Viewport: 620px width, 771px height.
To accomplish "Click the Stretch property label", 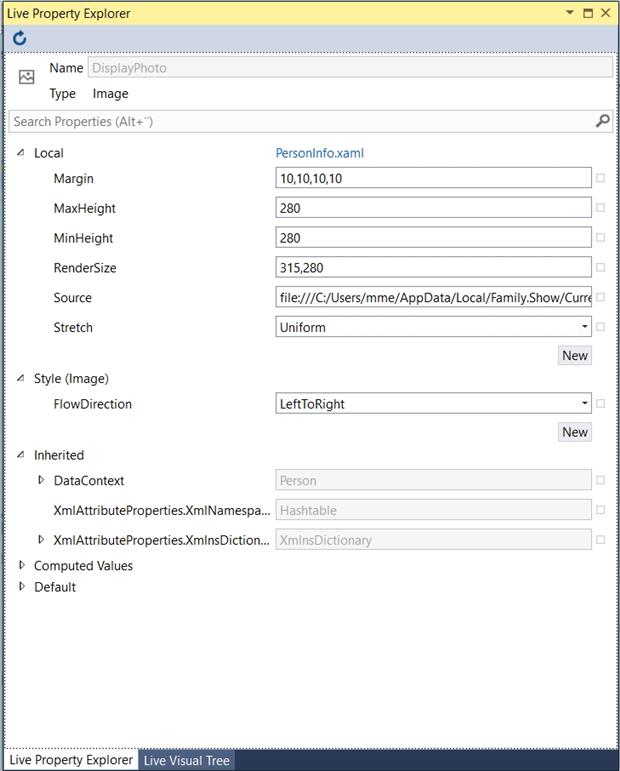I will coord(73,327).
